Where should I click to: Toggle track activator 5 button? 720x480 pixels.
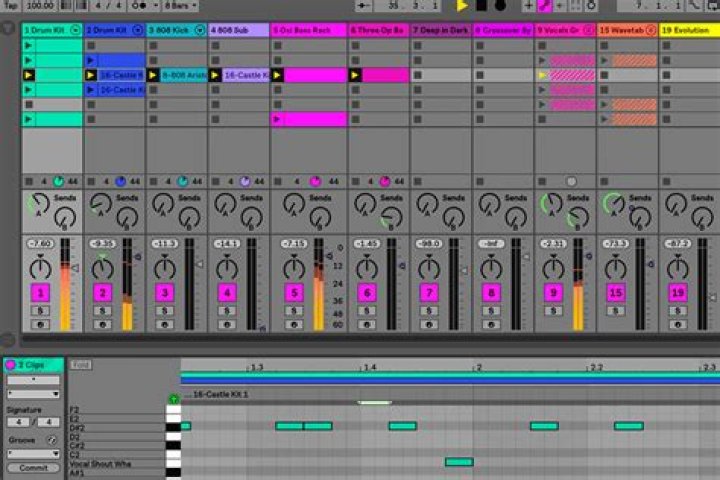(294, 293)
